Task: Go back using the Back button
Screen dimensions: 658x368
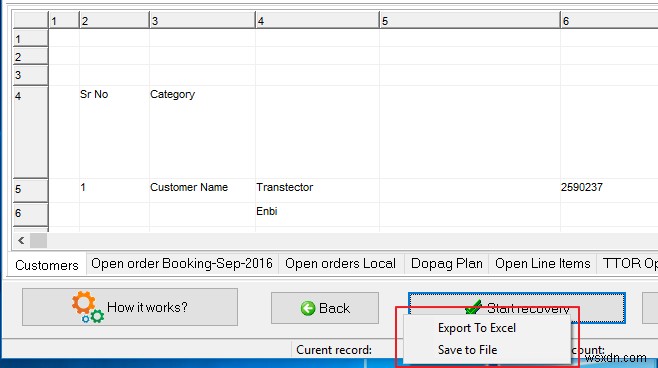Action: coord(325,308)
